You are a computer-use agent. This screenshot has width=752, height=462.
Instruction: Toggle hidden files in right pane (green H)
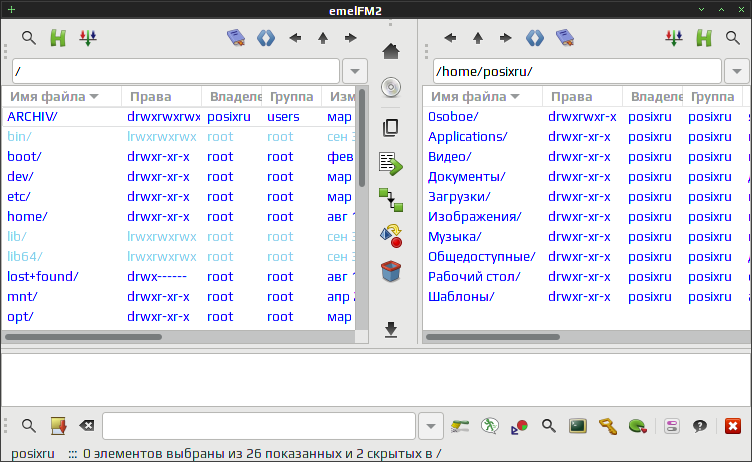[x=704, y=38]
